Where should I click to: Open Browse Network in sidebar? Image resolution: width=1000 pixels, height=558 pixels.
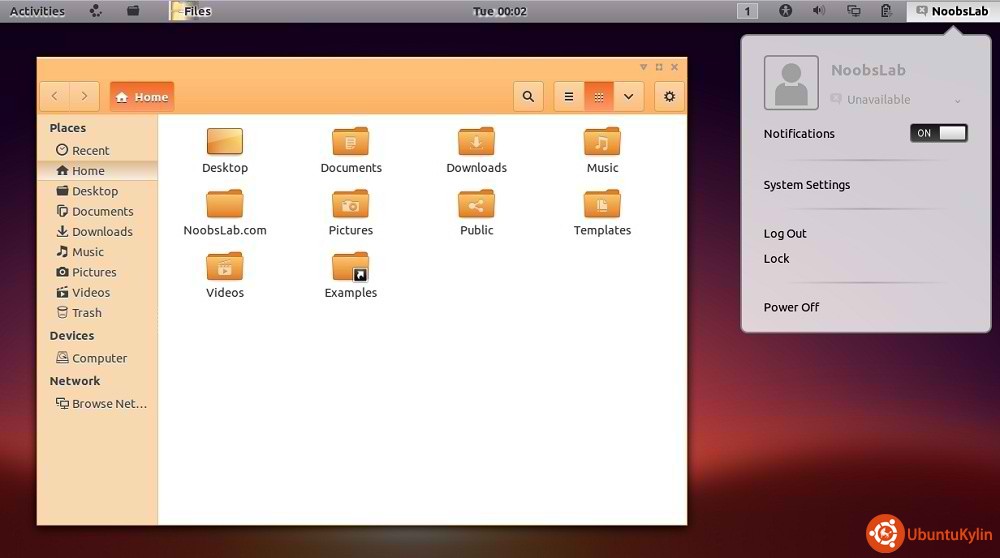coord(102,404)
